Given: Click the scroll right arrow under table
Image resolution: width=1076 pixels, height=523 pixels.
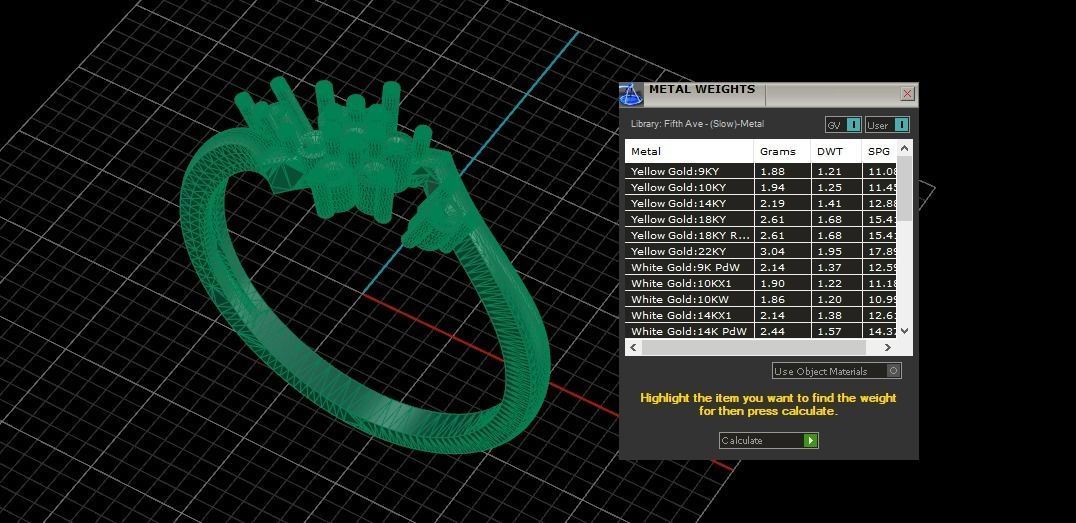Looking at the screenshot, I should (x=888, y=347).
